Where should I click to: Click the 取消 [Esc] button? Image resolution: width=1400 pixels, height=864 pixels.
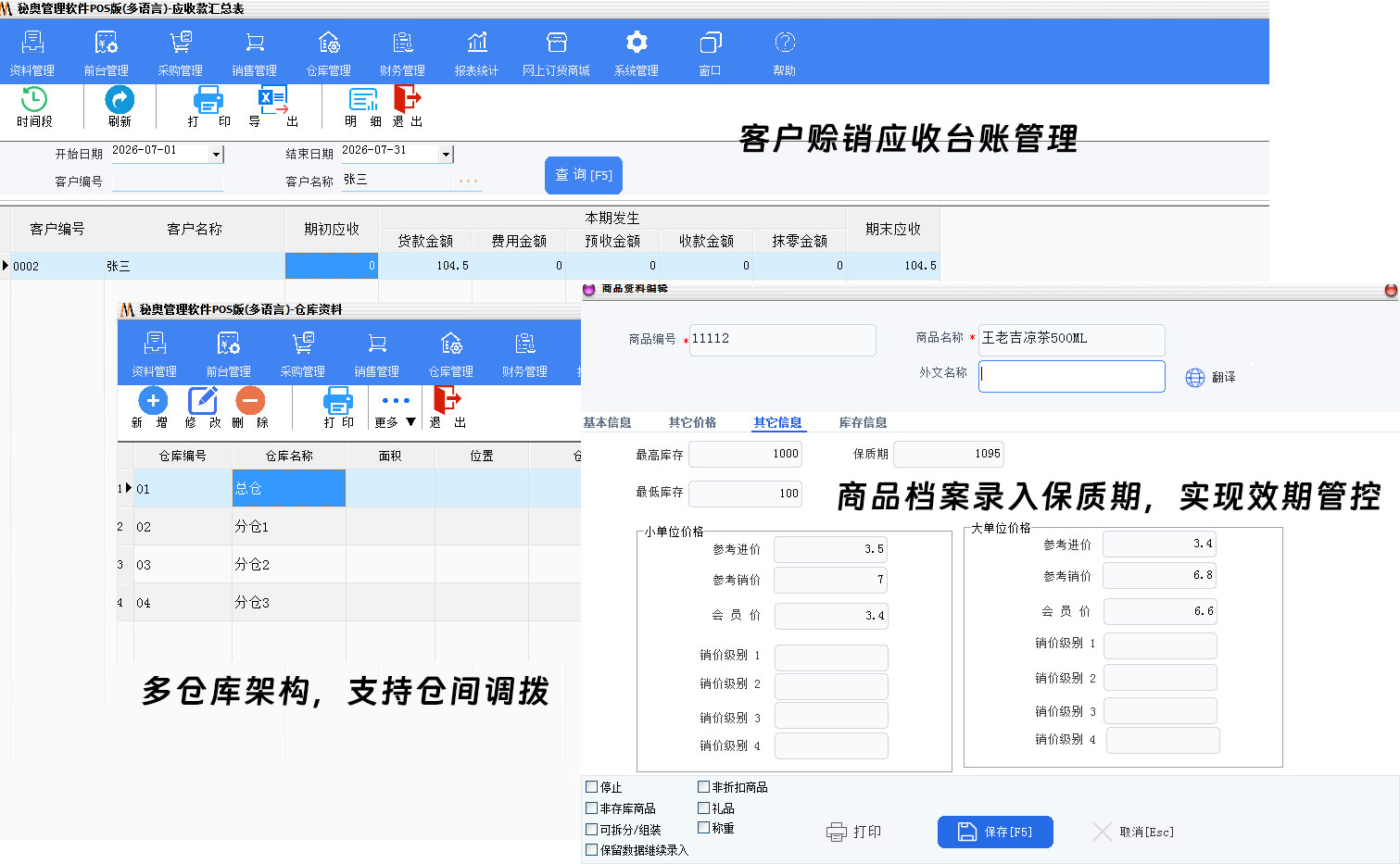click(x=1134, y=832)
